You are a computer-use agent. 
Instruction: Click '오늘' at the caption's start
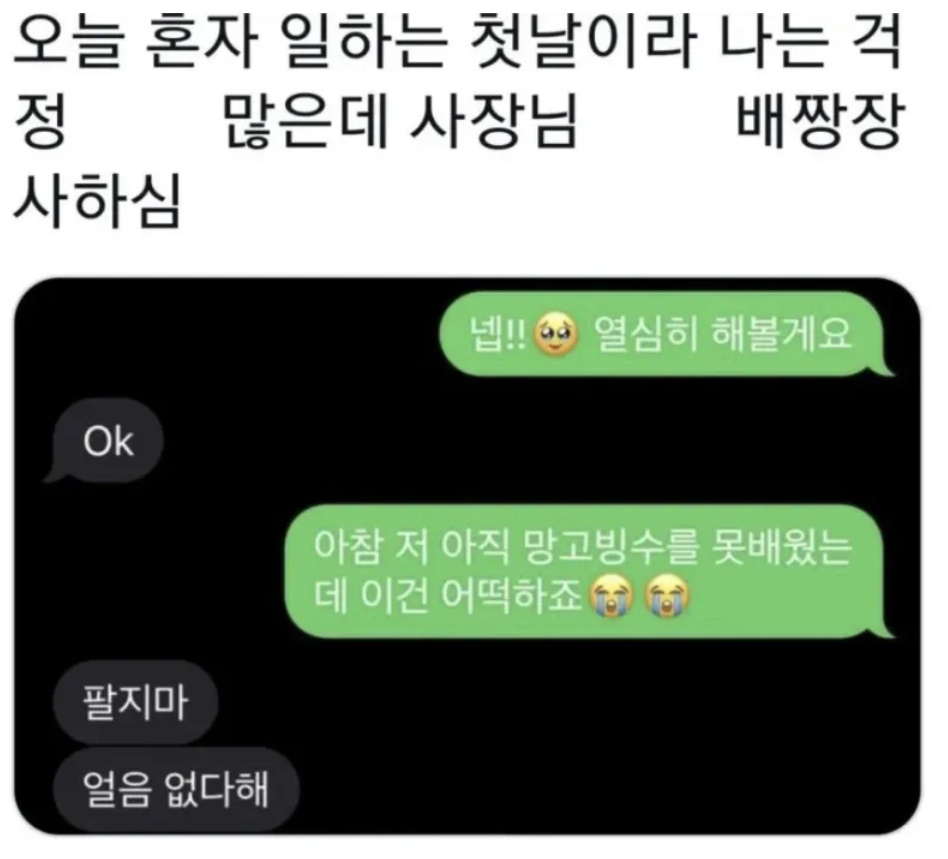click(x=69, y=42)
